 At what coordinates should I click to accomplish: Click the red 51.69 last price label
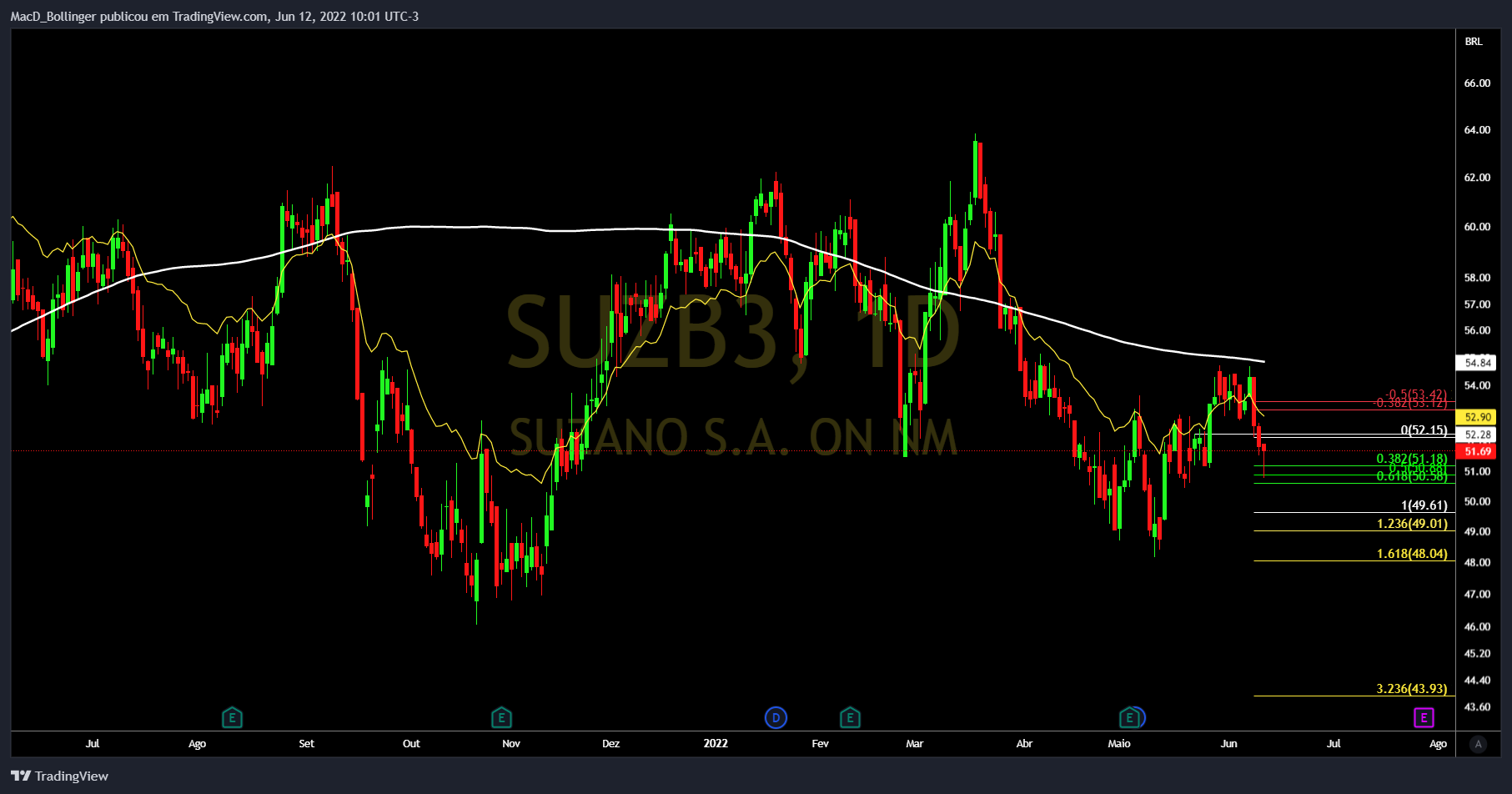point(1476,451)
